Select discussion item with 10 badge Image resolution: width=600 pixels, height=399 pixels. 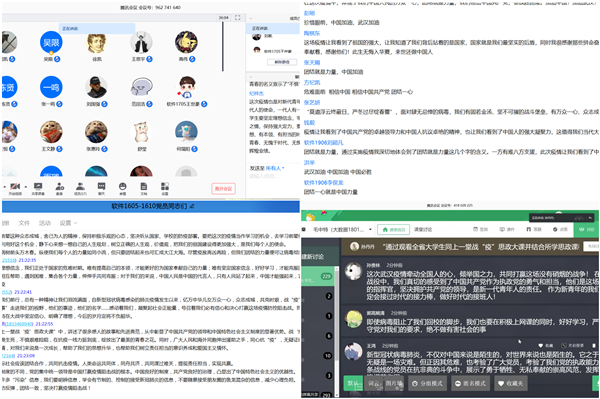click(317, 356)
